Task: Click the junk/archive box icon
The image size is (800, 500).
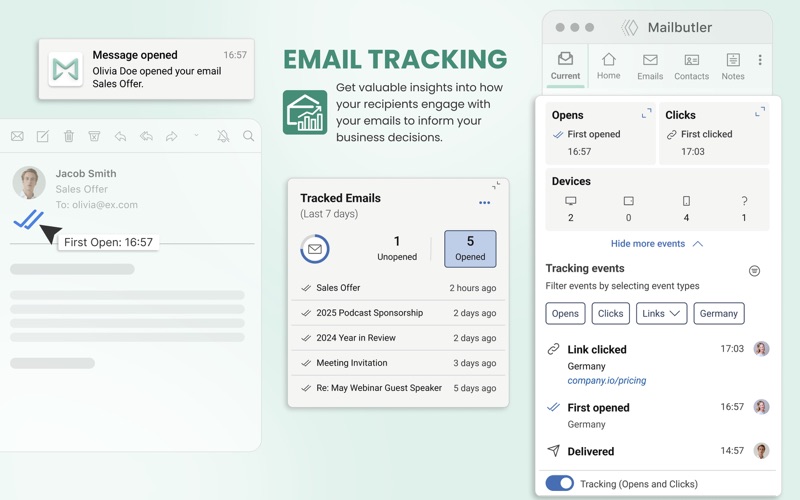Action: point(94,136)
